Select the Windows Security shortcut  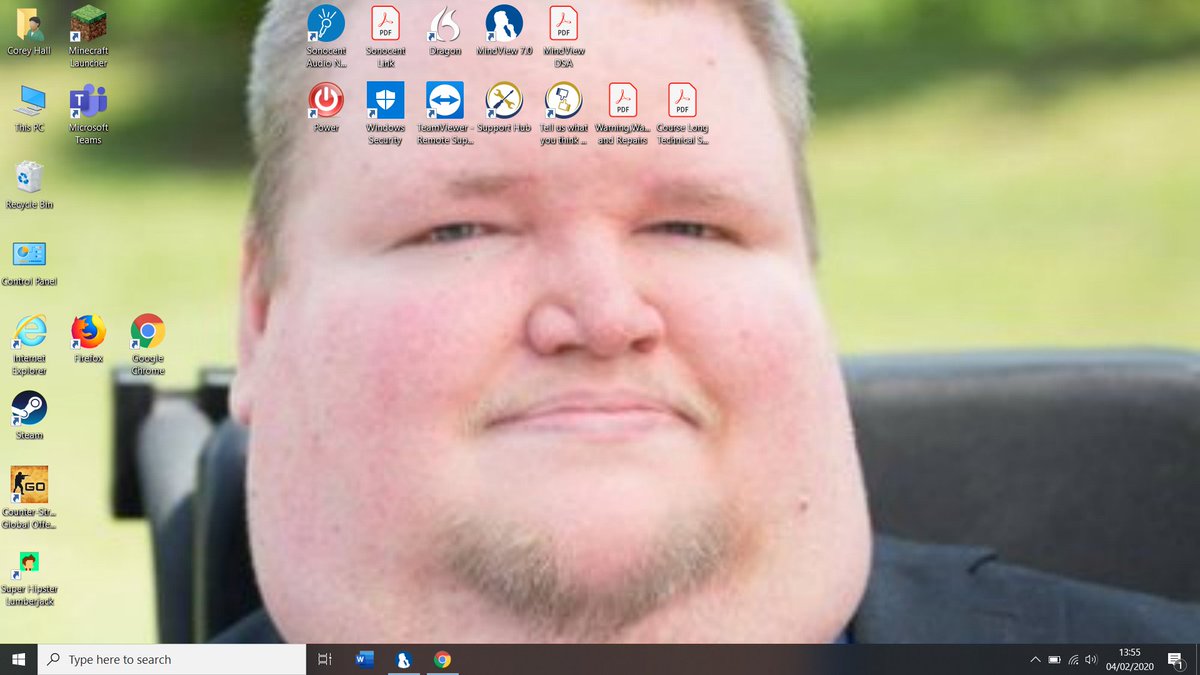(385, 113)
